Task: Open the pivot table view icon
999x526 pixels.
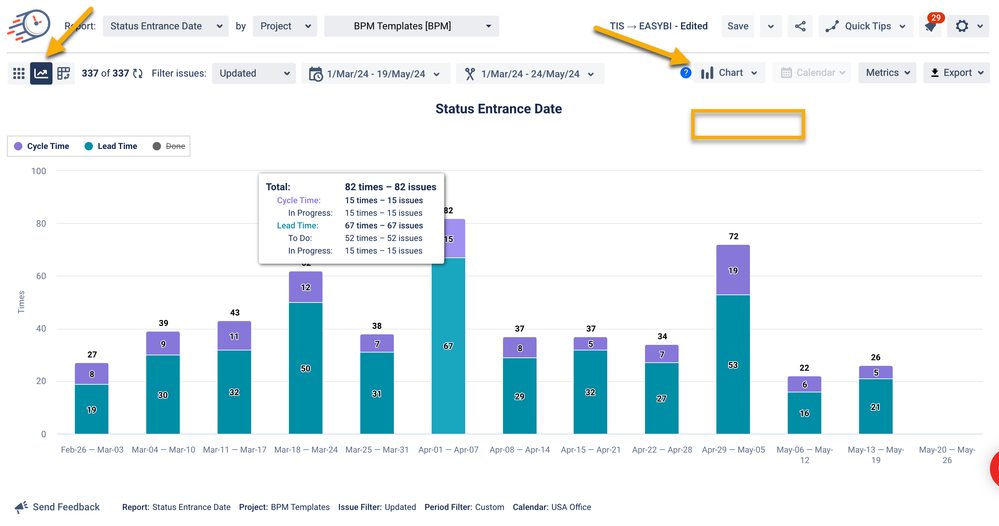Action: [64, 73]
